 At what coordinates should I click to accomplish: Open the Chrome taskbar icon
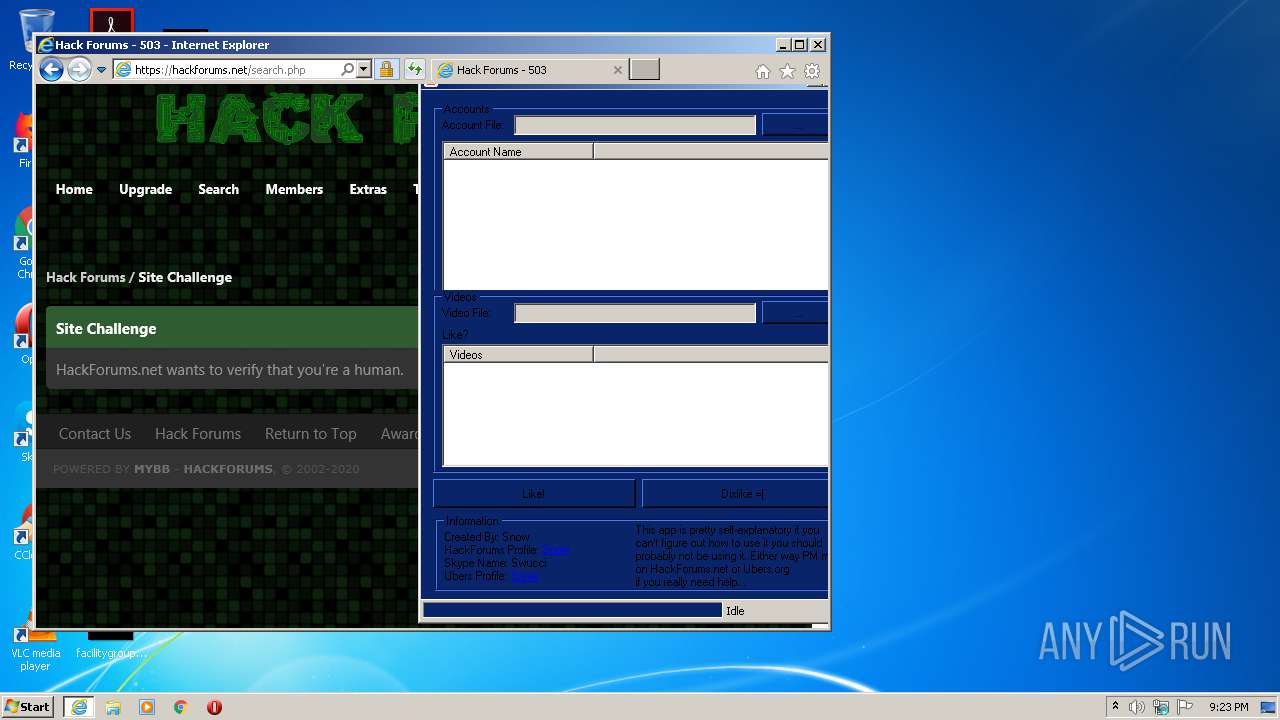pos(181,707)
